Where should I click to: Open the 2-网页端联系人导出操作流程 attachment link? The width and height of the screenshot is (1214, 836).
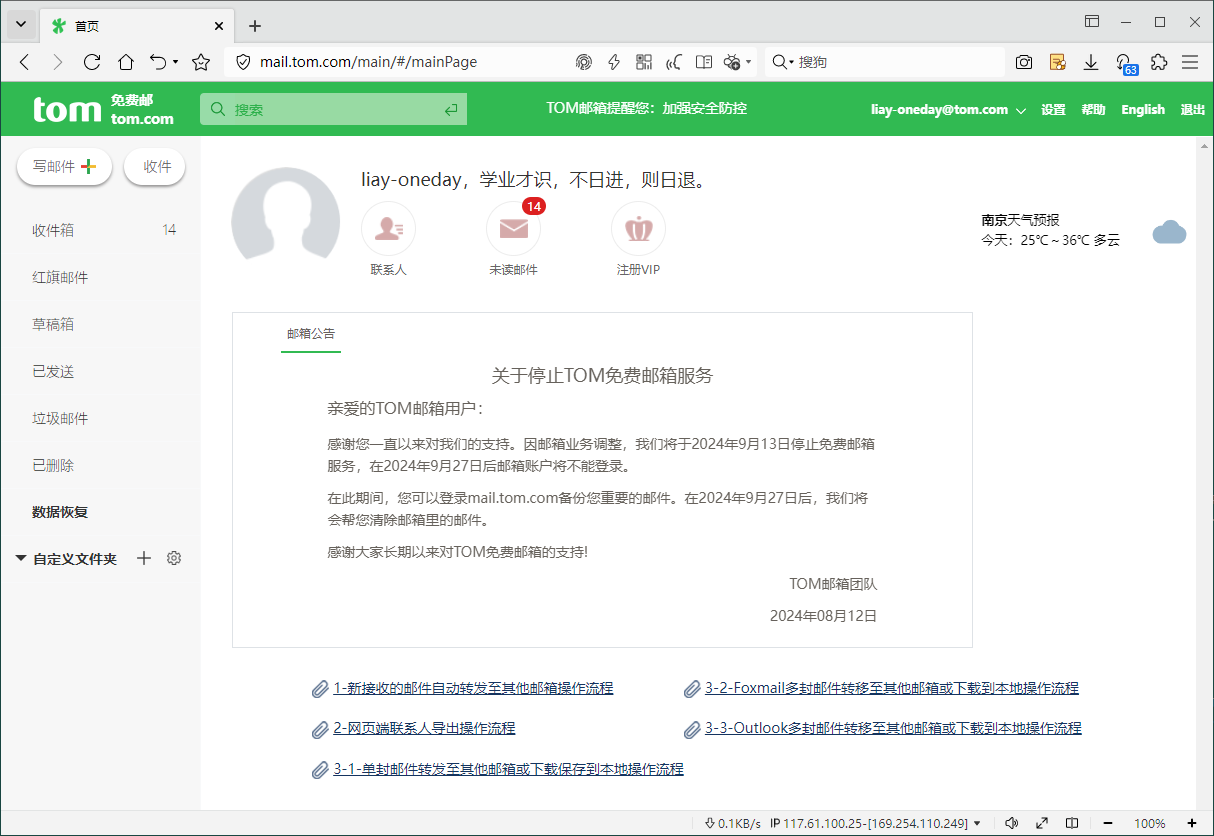(424, 728)
